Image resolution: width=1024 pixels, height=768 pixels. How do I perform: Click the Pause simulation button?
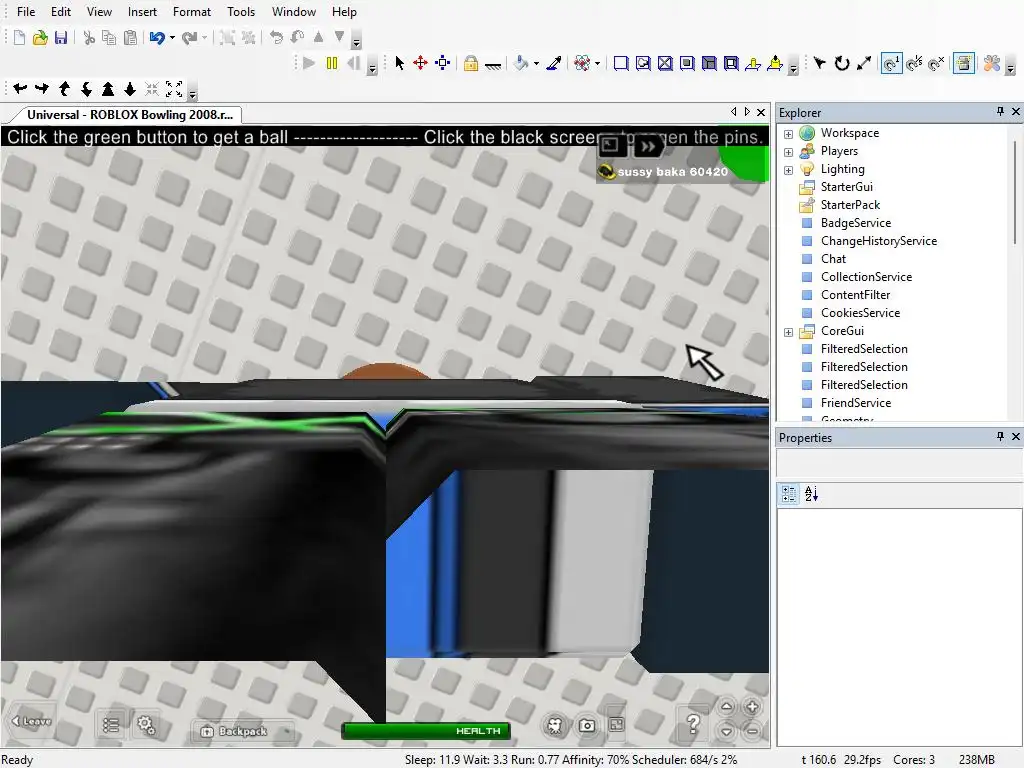point(332,63)
